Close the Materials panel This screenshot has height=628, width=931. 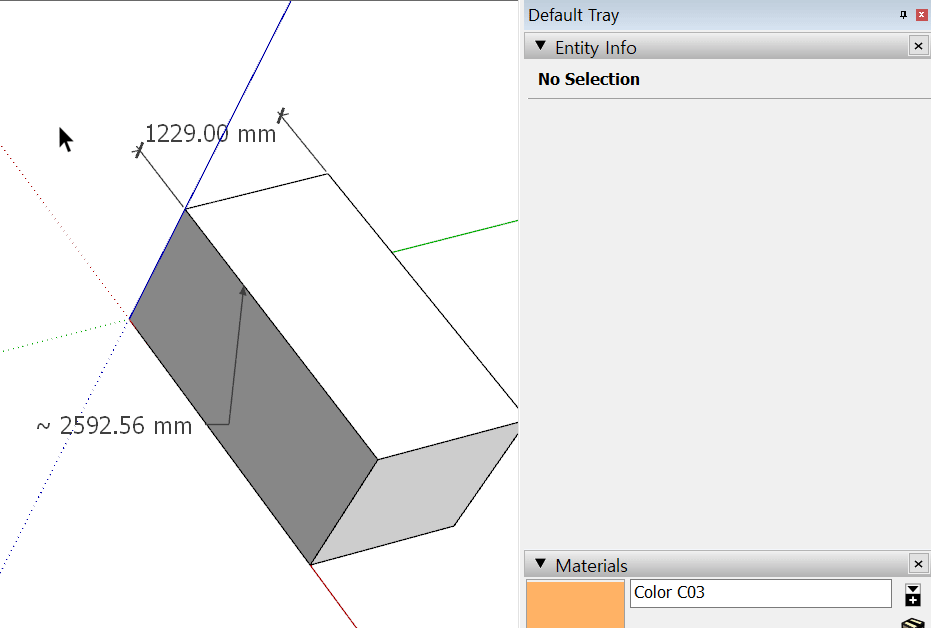click(x=918, y=563)
